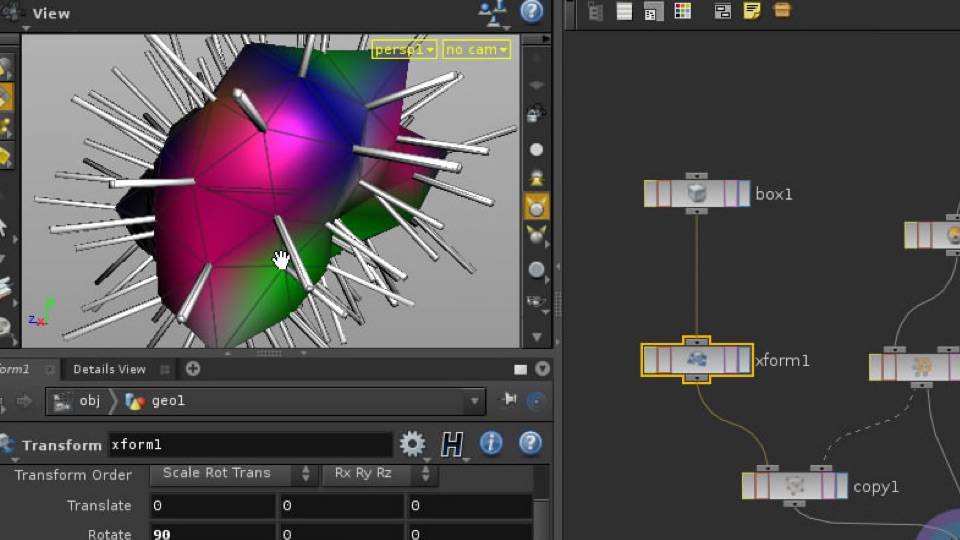The width and height of the screenshot is (960, 540).
Task: Switch to the Details View tab
Action: click(109, 369)
